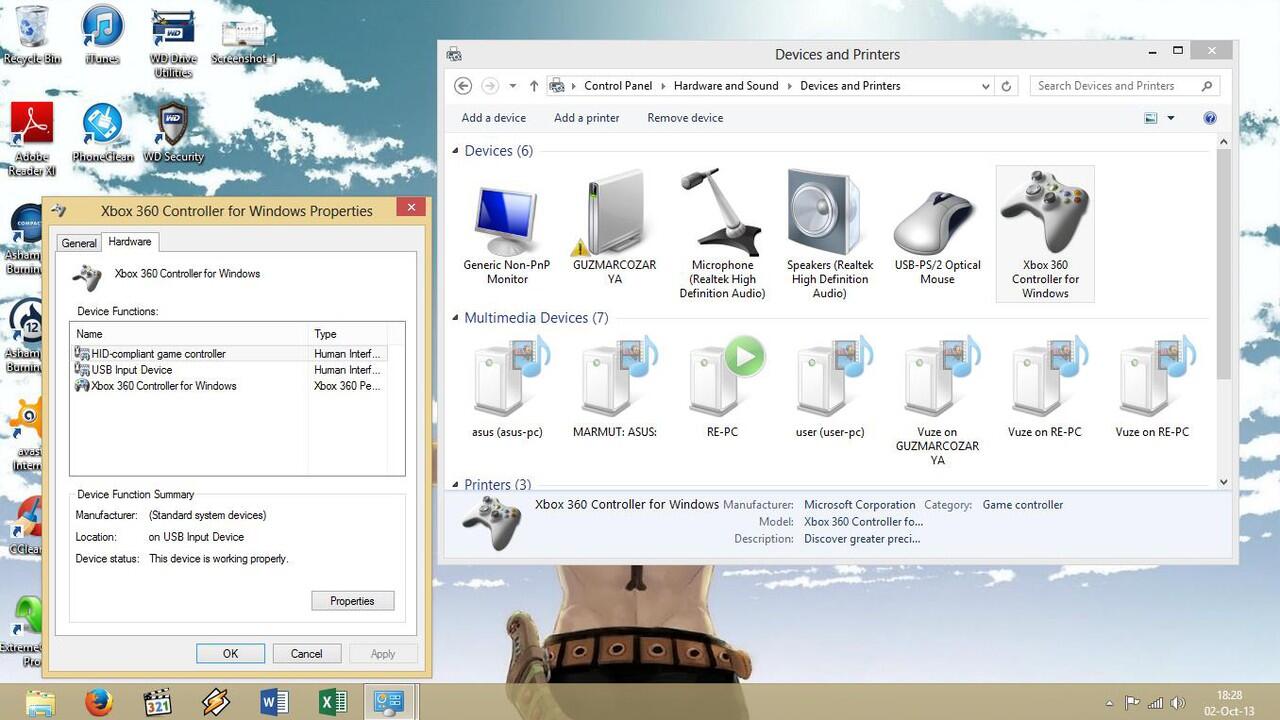Screen dimensions: 1280x720
Task: Select the Xbox 360 Controller for Windows device
Action: (x=1045, y=234)
